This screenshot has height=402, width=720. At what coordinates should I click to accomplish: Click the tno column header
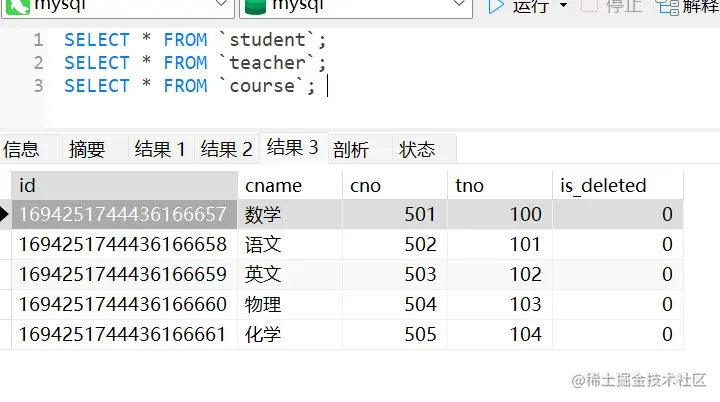[x=500, y=186]
